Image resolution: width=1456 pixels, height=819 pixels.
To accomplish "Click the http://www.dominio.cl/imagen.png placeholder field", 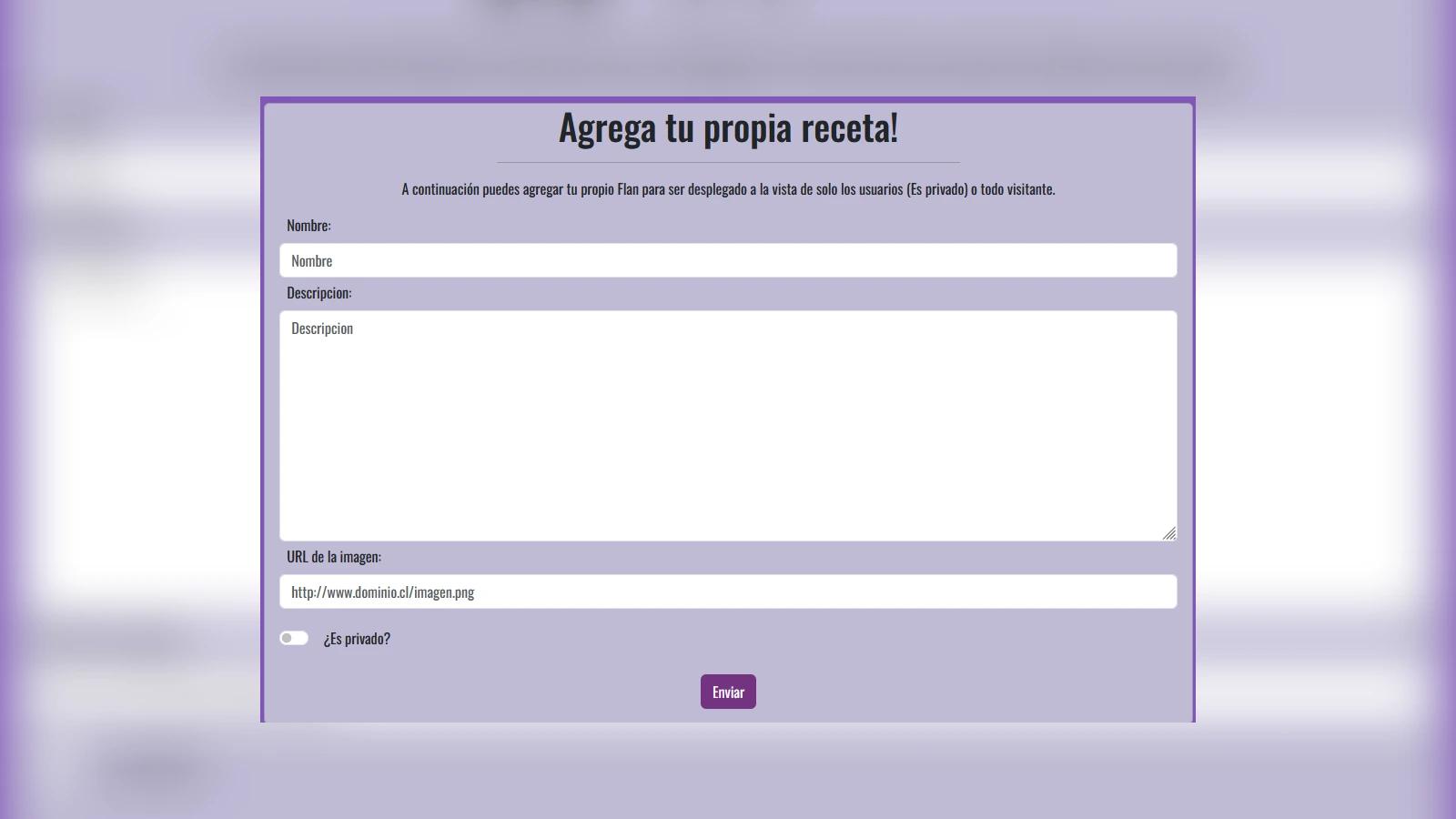I will tap(728, 591).
